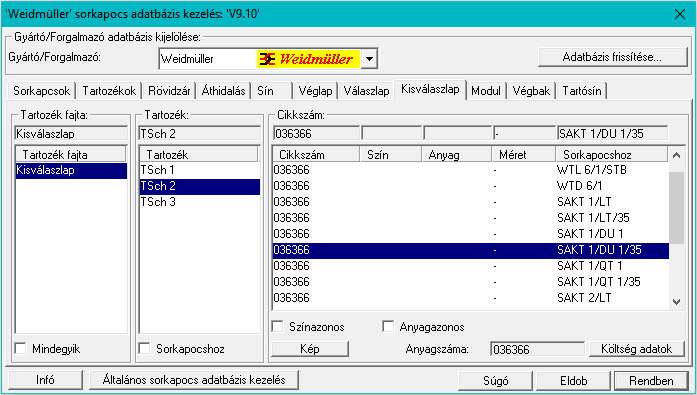697x395 pixels.
Task: Click the Szín filter field
Action: pos(392,133)
